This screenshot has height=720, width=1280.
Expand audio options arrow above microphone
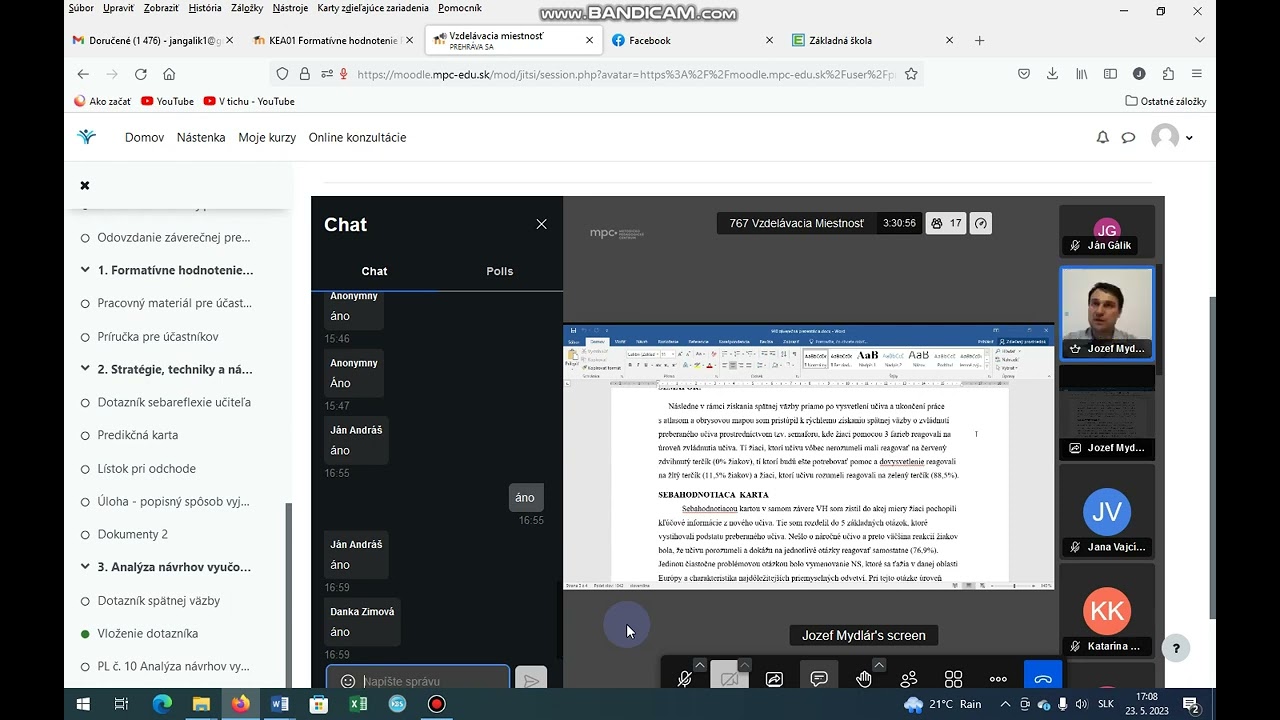[x=700, y=665]
